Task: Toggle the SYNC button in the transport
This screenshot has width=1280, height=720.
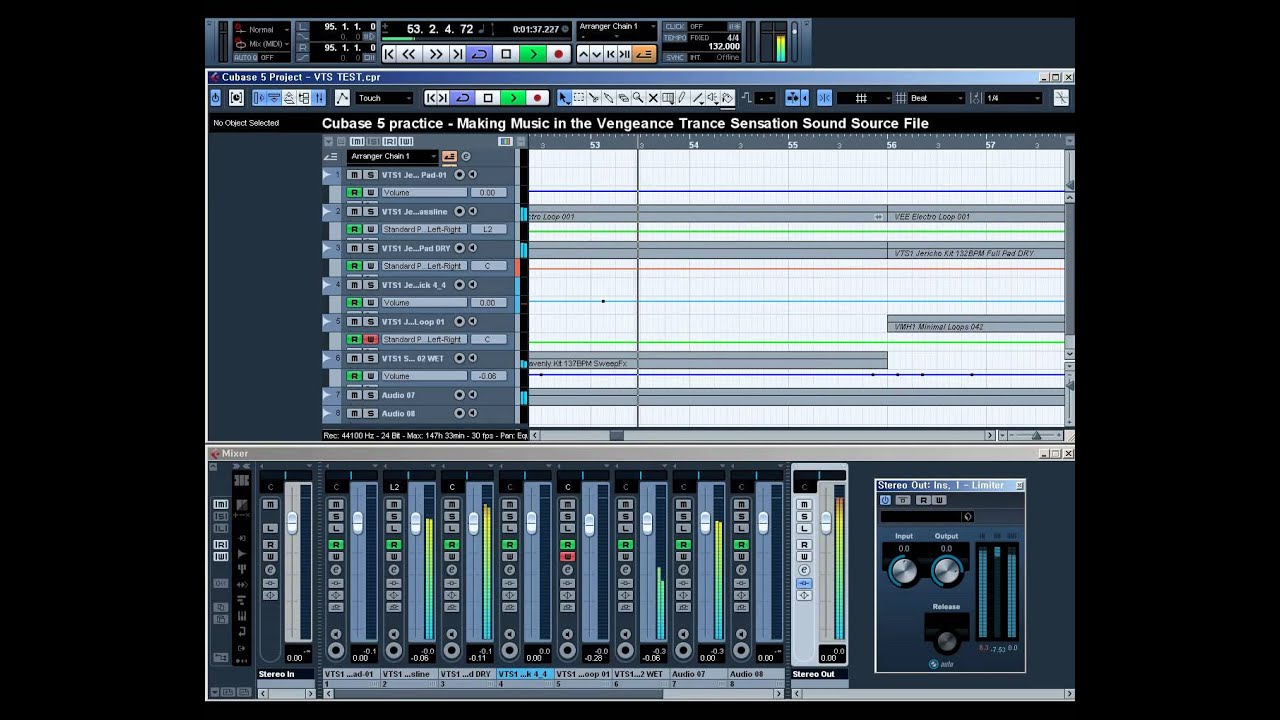Action: point(674,57)
